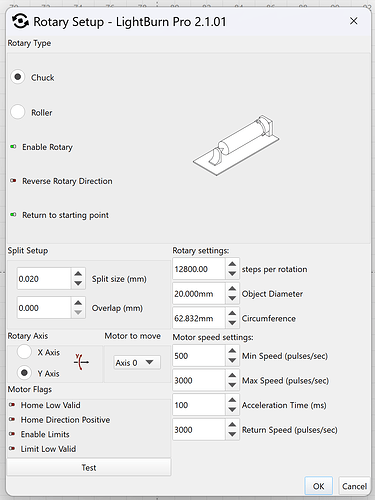Toggle Reverse Rotary Direction switch
Screen dimensions: 375x500
13,181
